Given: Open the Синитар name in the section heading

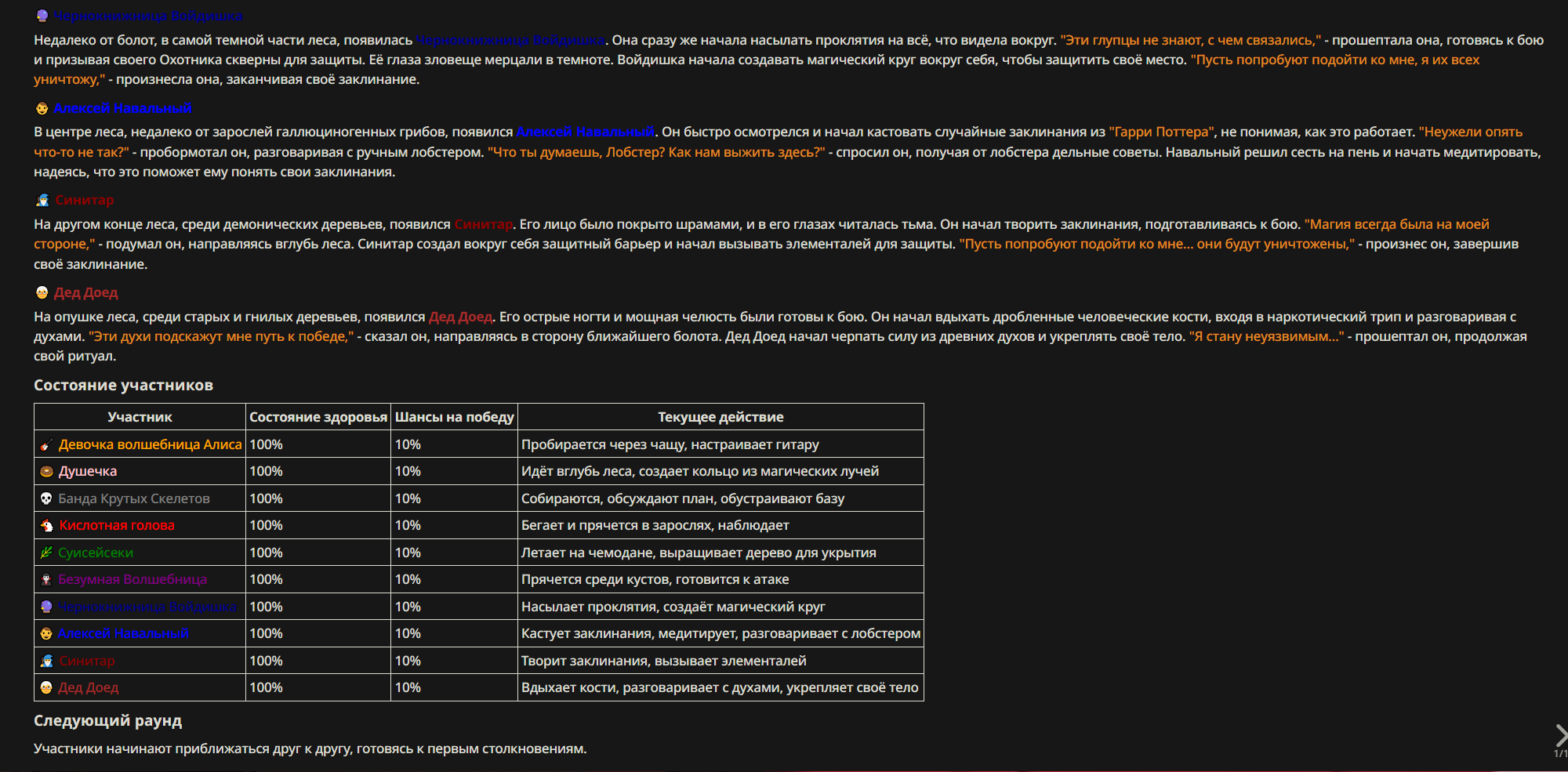Looking at the screenshot, I should pos(85,201).
